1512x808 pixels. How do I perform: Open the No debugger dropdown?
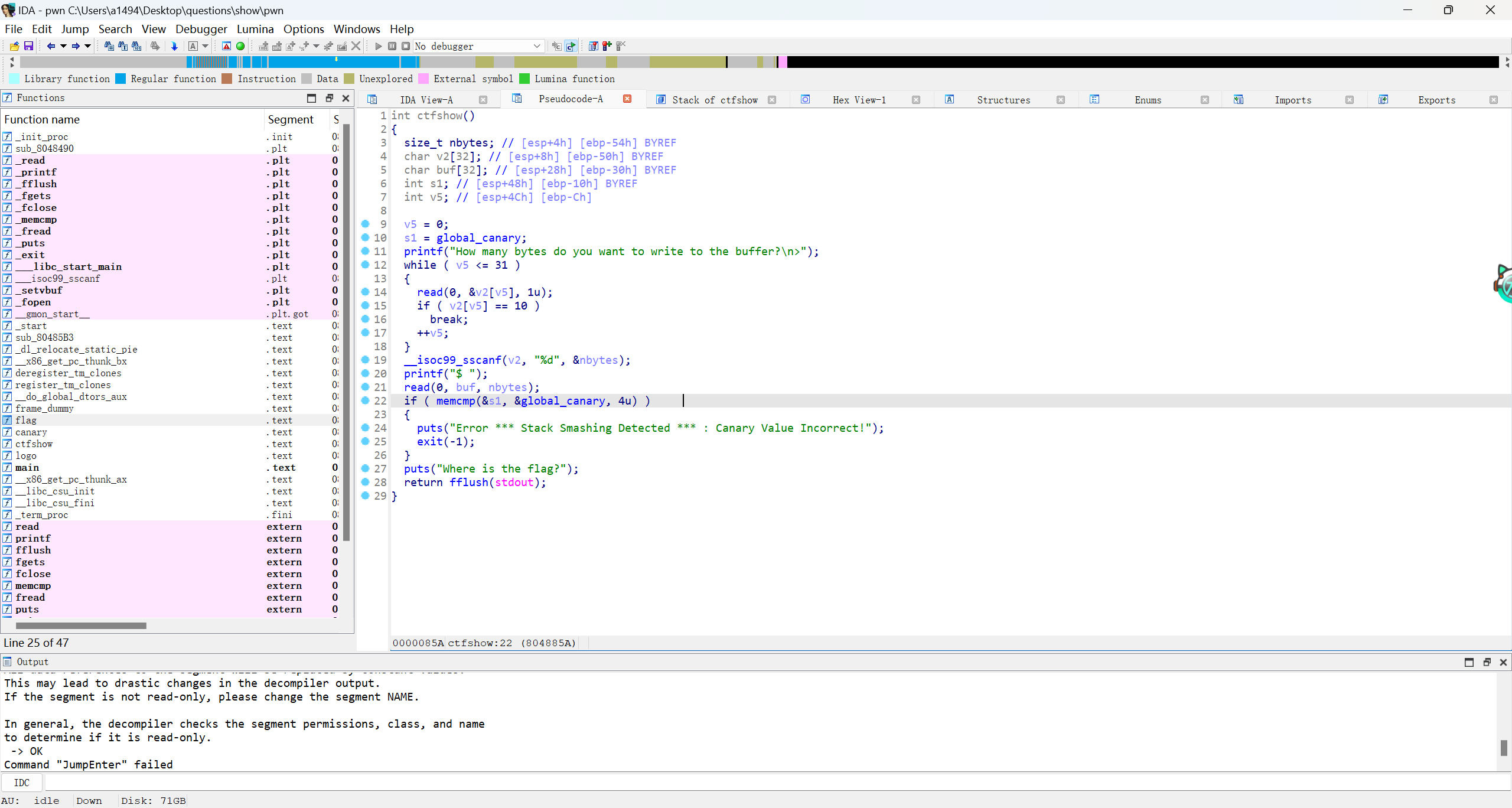tap(536, 46)
